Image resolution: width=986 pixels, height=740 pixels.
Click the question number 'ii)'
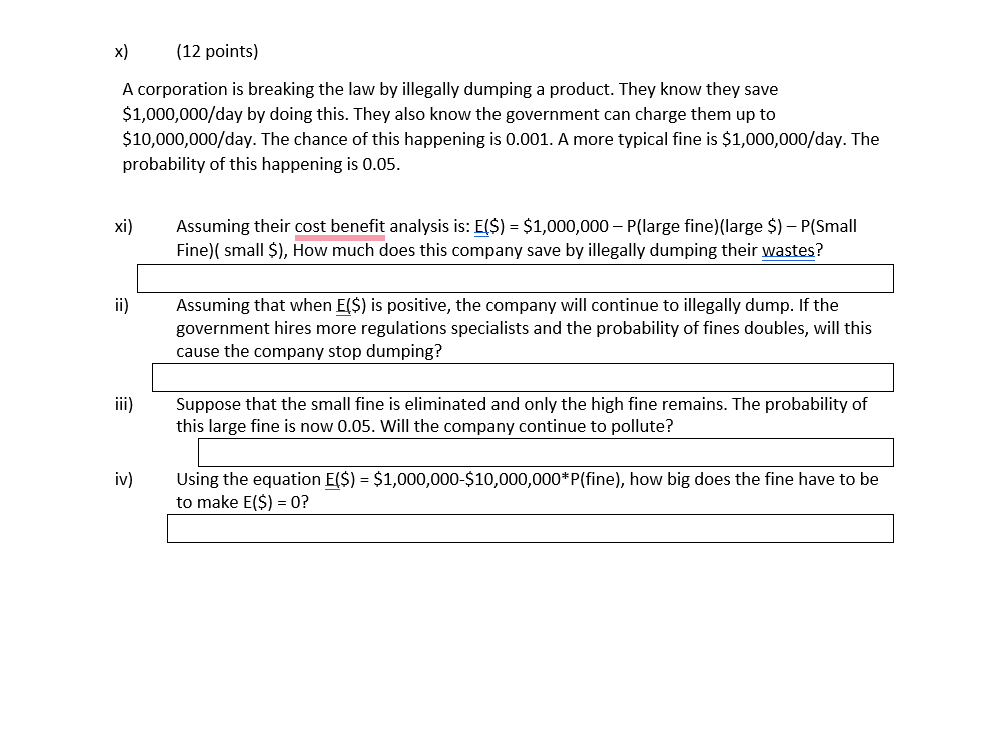(122, 305)
